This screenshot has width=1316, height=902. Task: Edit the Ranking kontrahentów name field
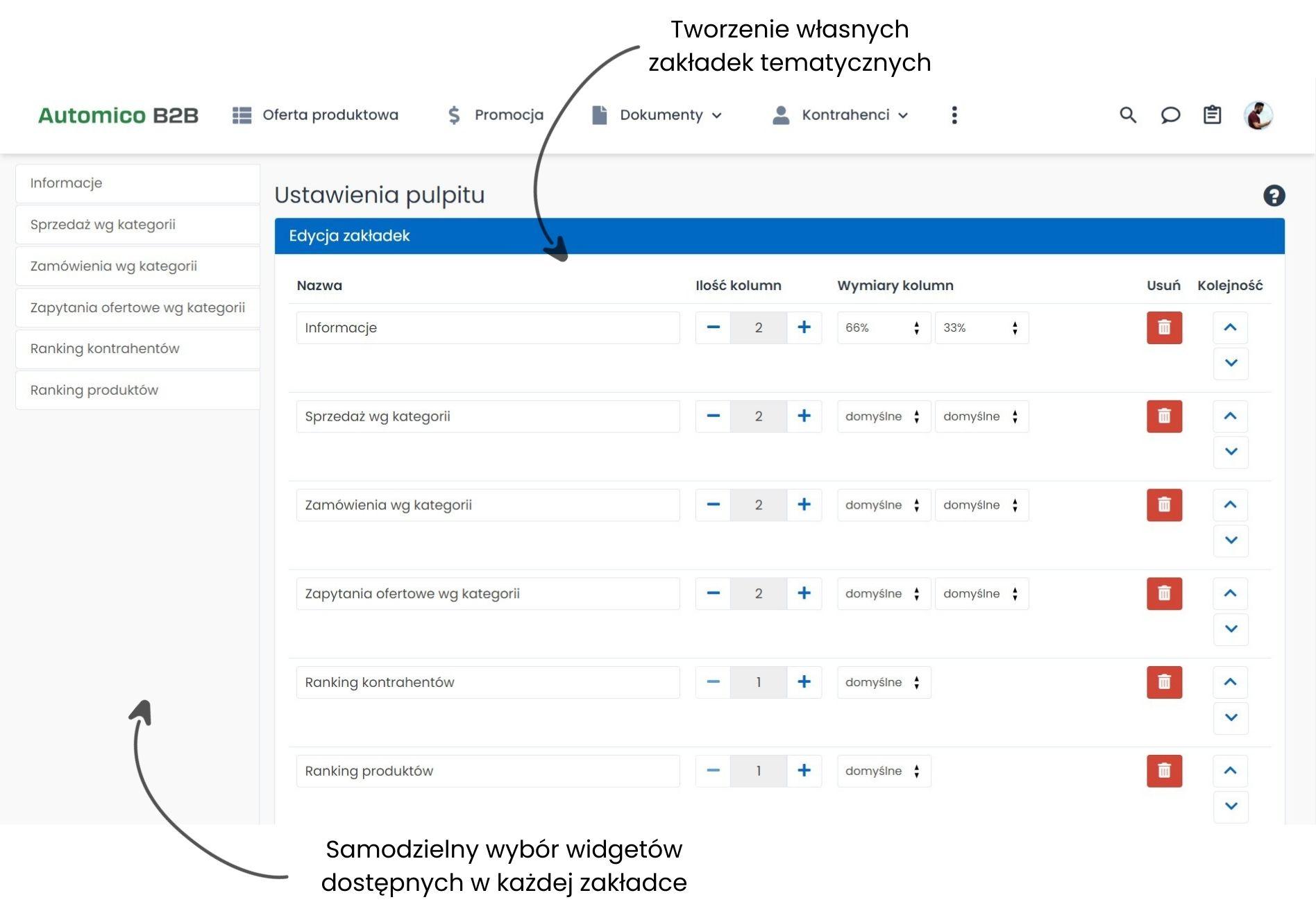tap(487, 682)
